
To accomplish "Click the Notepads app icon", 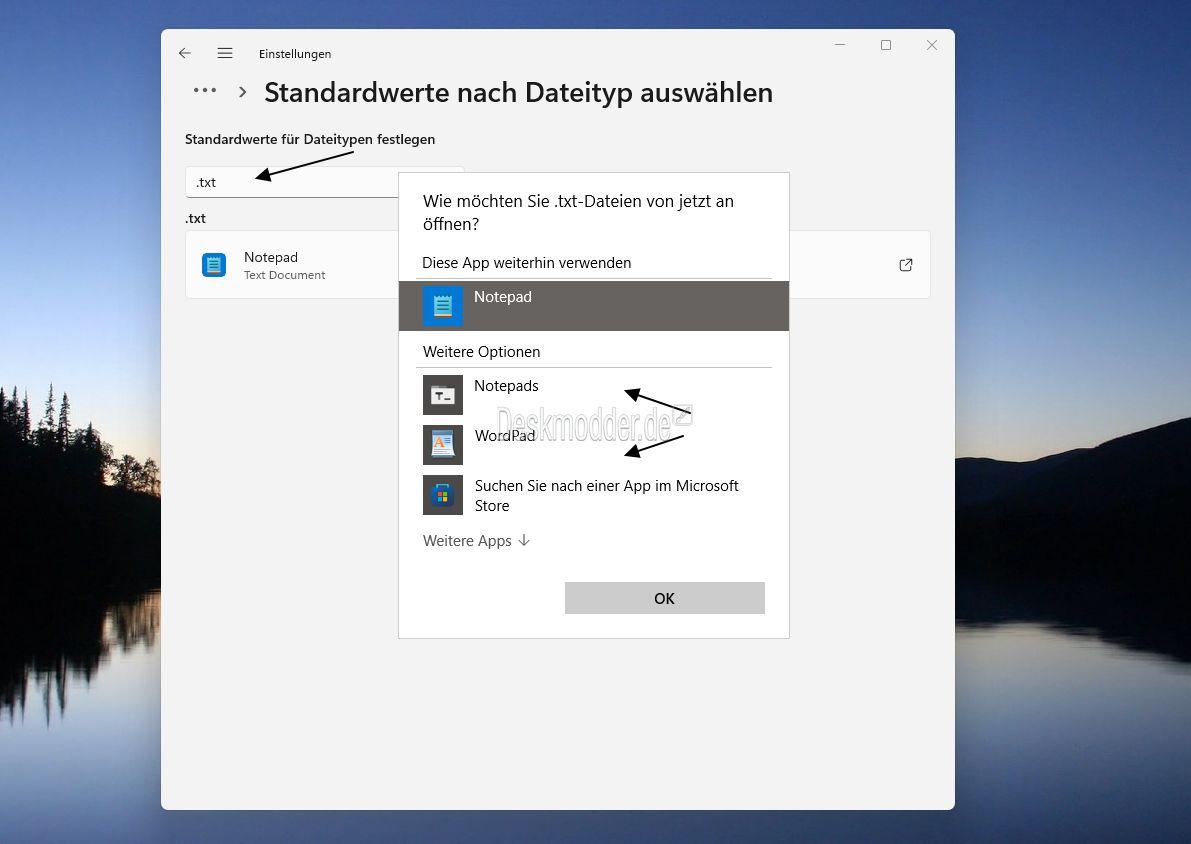I will (x=443, y=395).
